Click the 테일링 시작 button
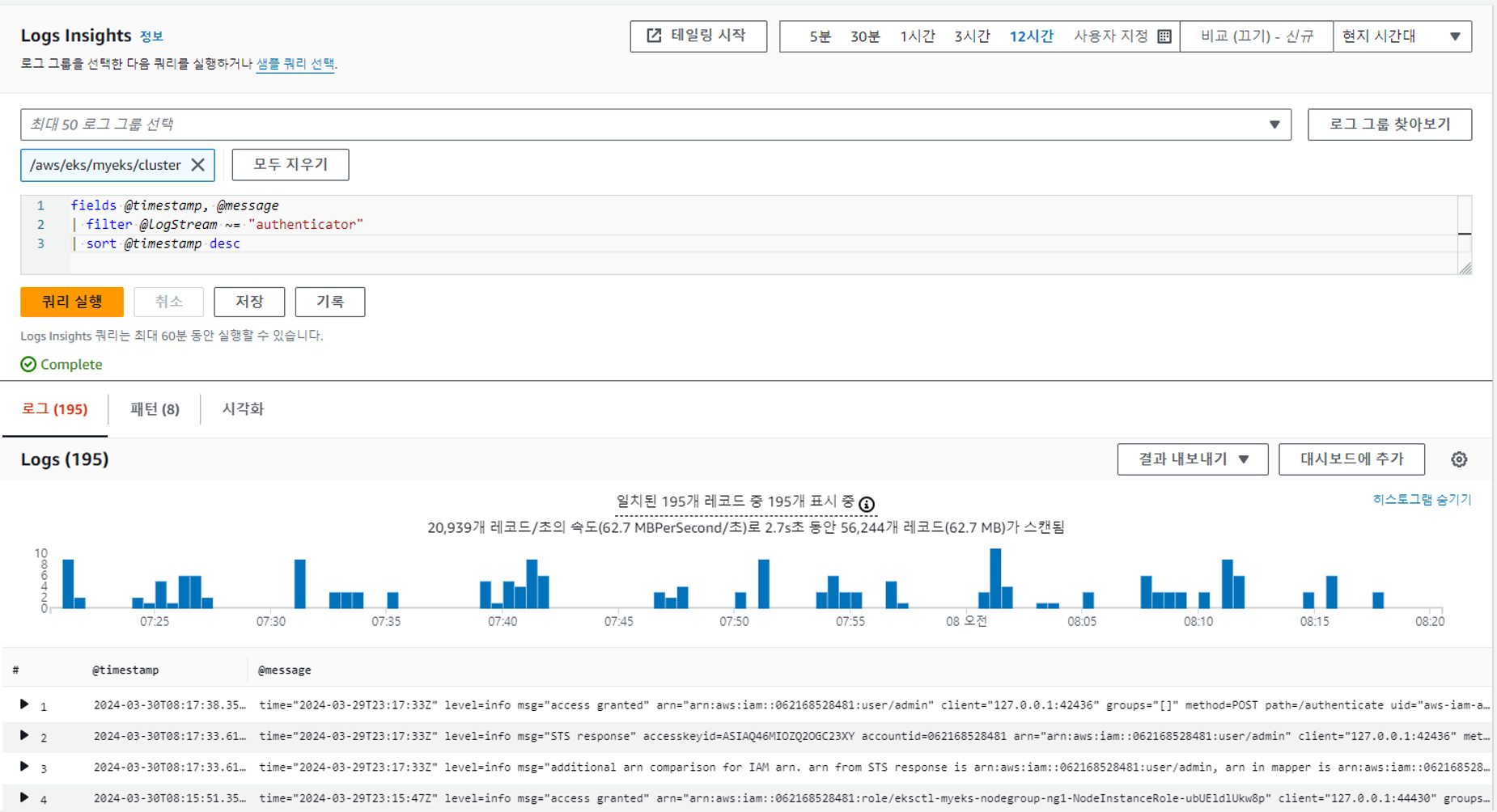Image resolution: width=1497 pixels, height=812 pixels. click(x=698, y=36)
